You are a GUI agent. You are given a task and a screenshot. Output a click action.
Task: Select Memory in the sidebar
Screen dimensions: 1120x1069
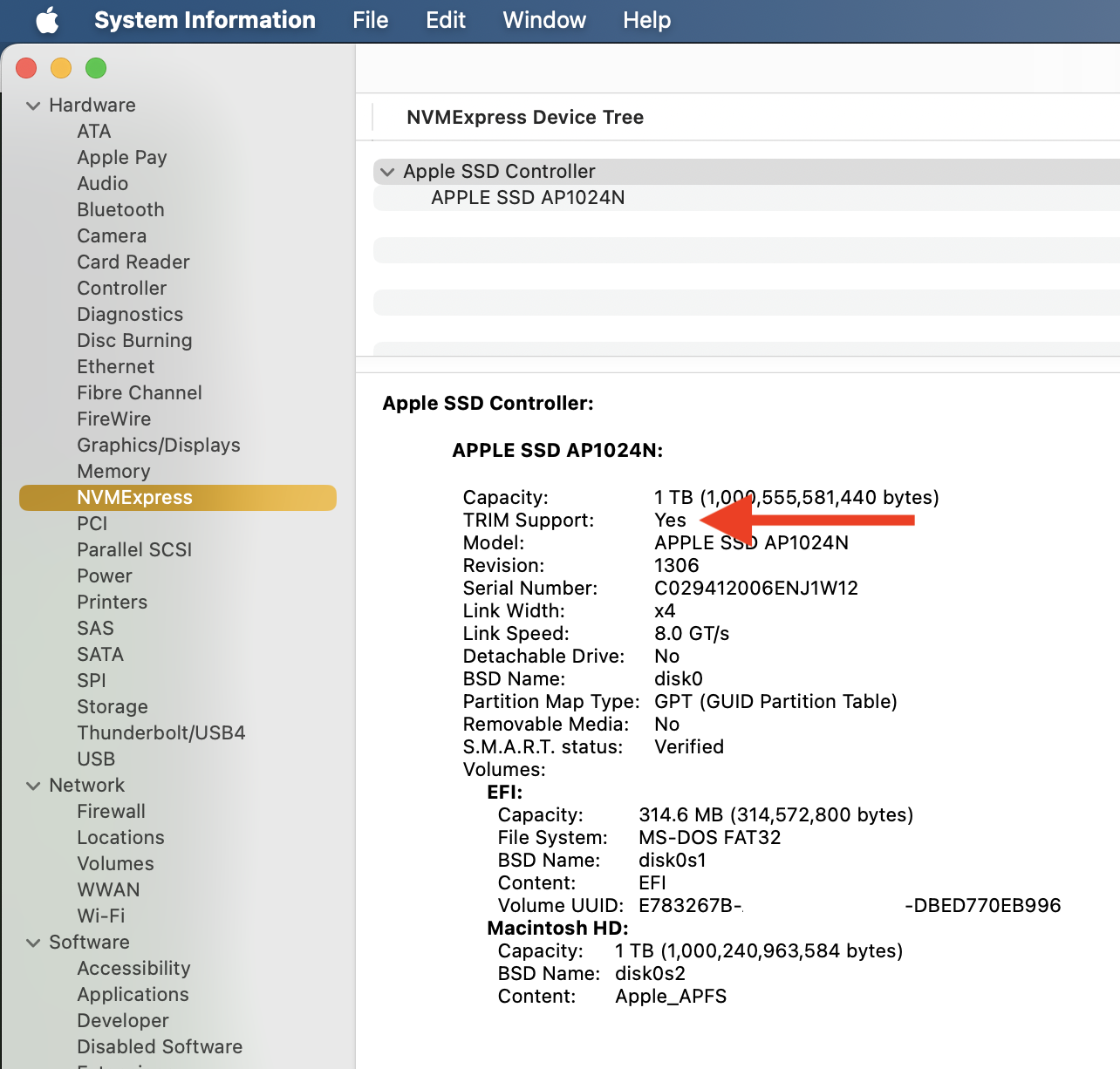[113, 472]
